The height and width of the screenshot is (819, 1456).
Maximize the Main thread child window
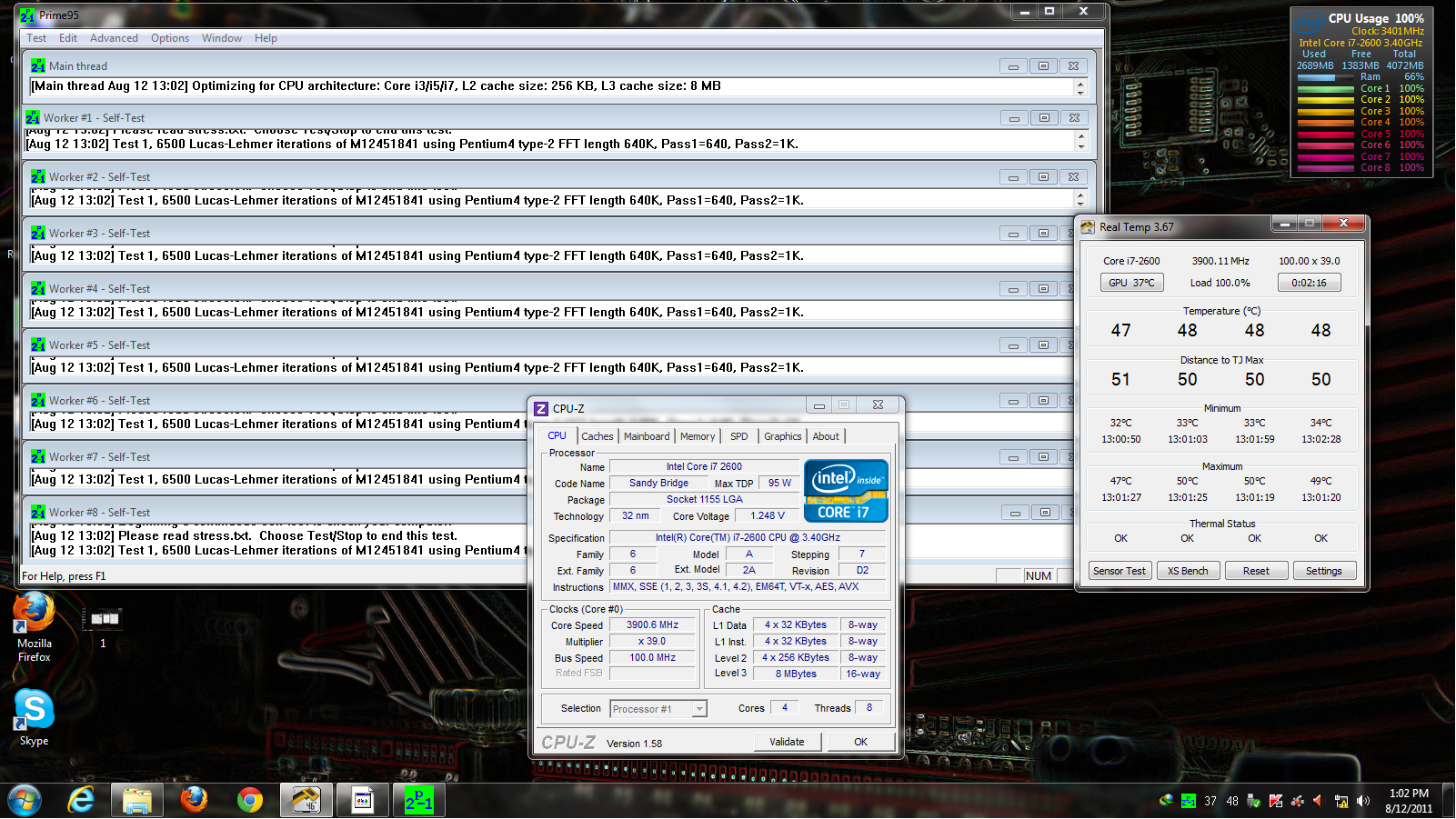(1043, 66)
